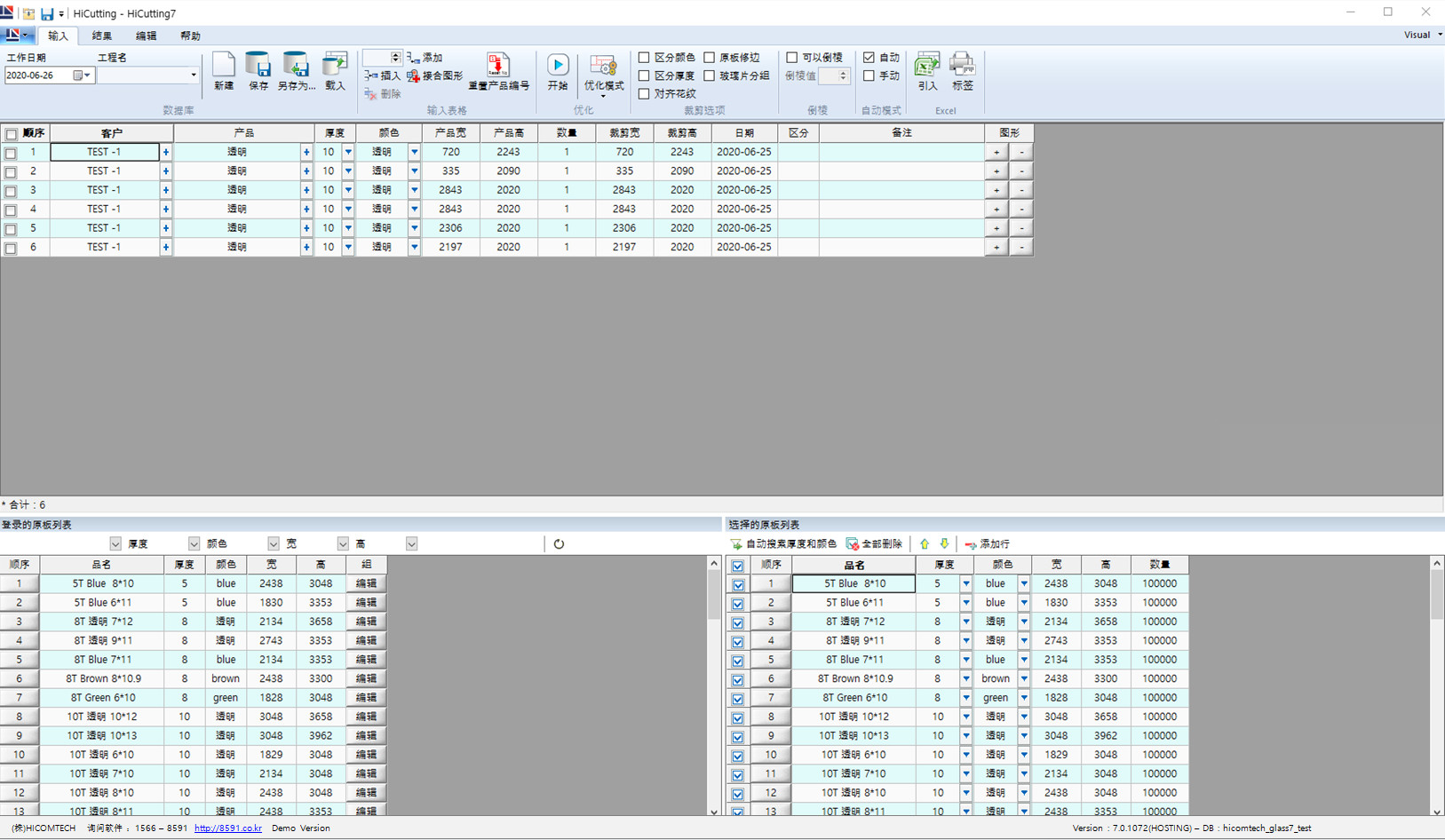Move selected sheet up with yellow arrow
The image size is (1445, 840).
click(925, 544)
